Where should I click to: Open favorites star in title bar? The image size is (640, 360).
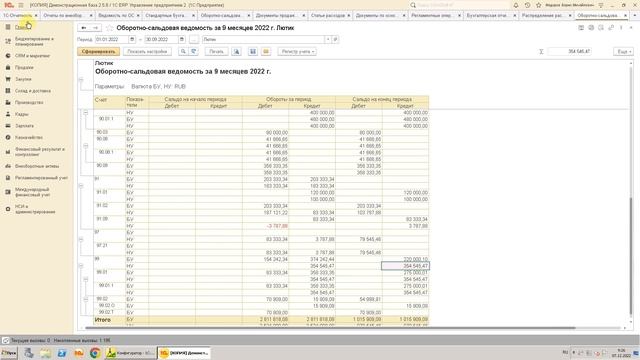(539, 5)
